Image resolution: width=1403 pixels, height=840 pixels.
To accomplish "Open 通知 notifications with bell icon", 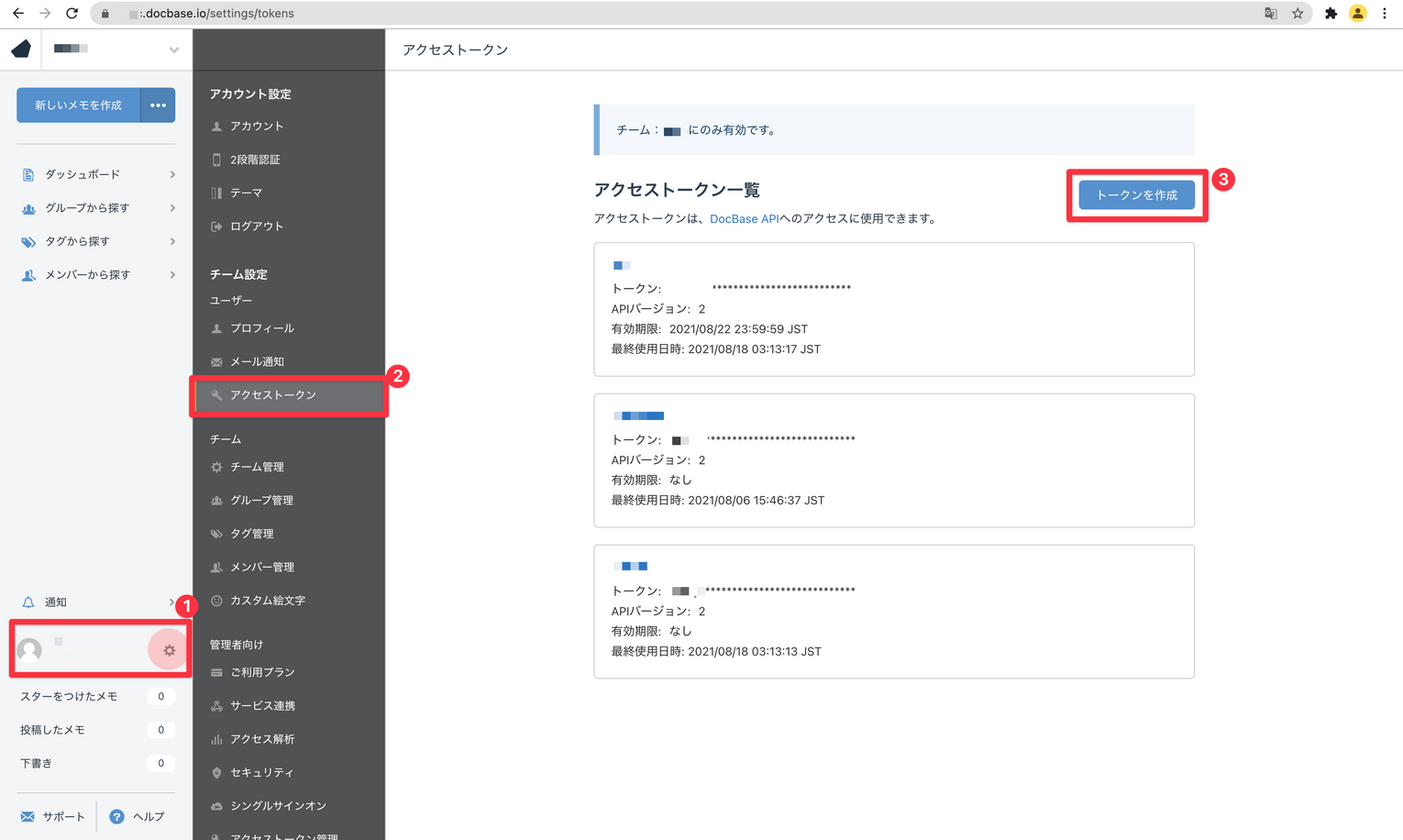I will 44,602.
